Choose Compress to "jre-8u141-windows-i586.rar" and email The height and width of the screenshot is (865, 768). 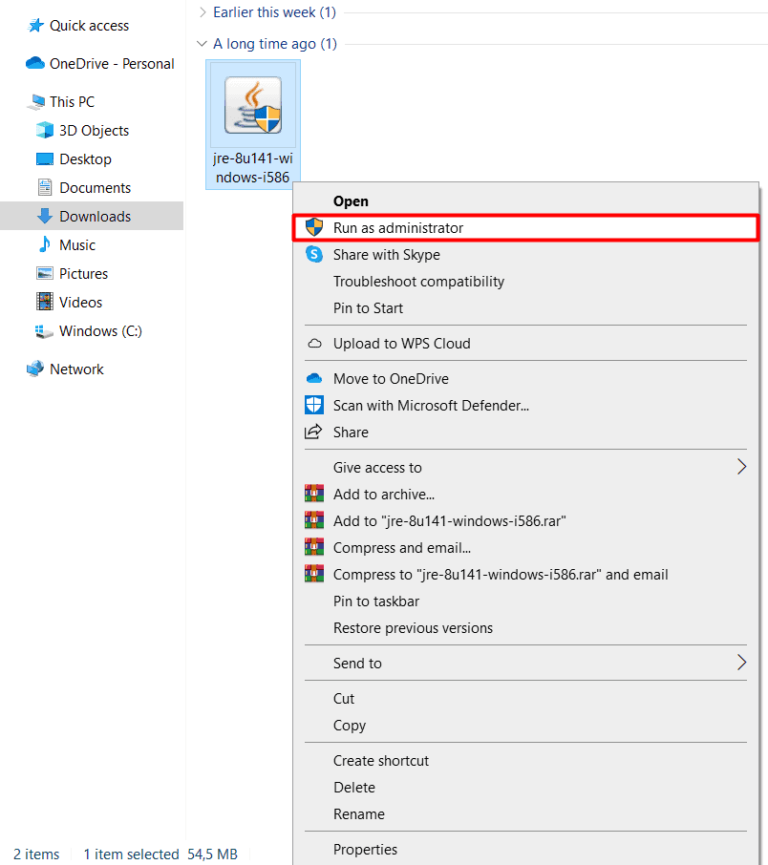pos(525,574)
